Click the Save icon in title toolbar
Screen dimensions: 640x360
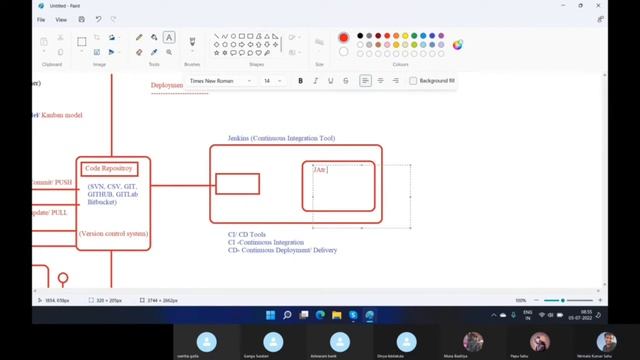(82, 19)
